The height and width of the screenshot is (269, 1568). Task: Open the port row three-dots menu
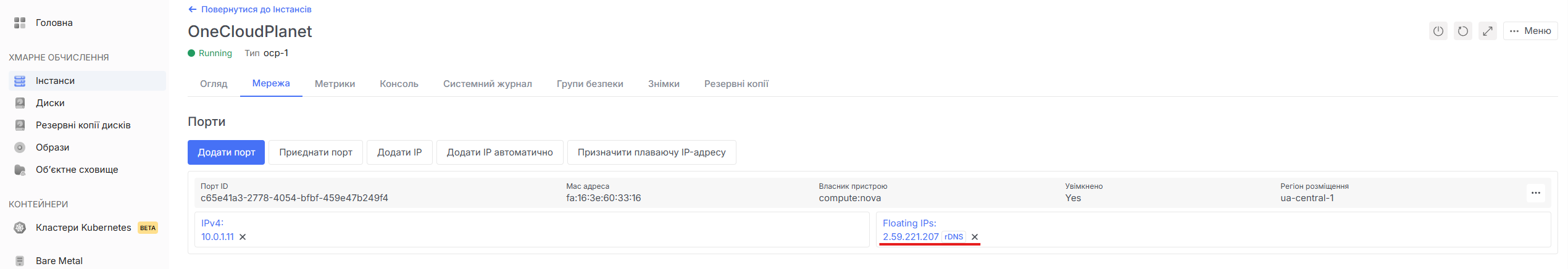tap(1535, 193)
